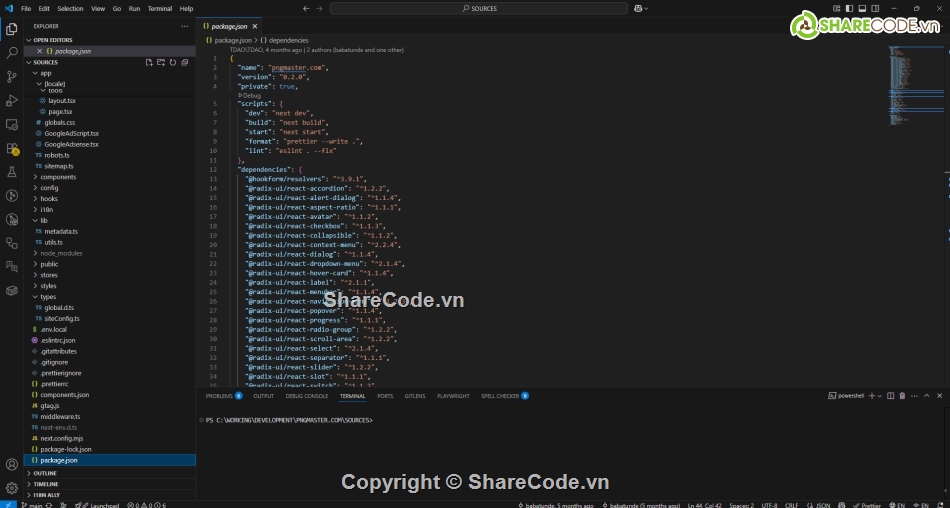Open the Terminal menu

tap(159, 8)
